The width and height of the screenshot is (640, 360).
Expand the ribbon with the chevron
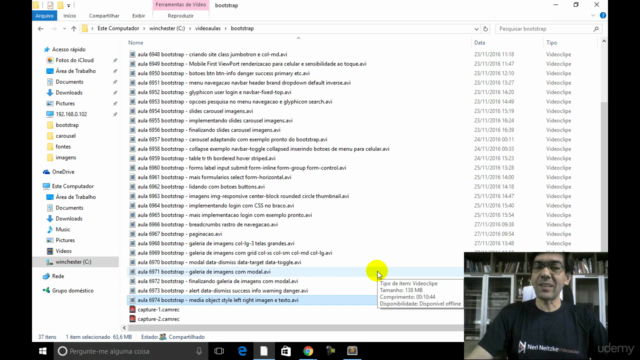click(593, 16)
